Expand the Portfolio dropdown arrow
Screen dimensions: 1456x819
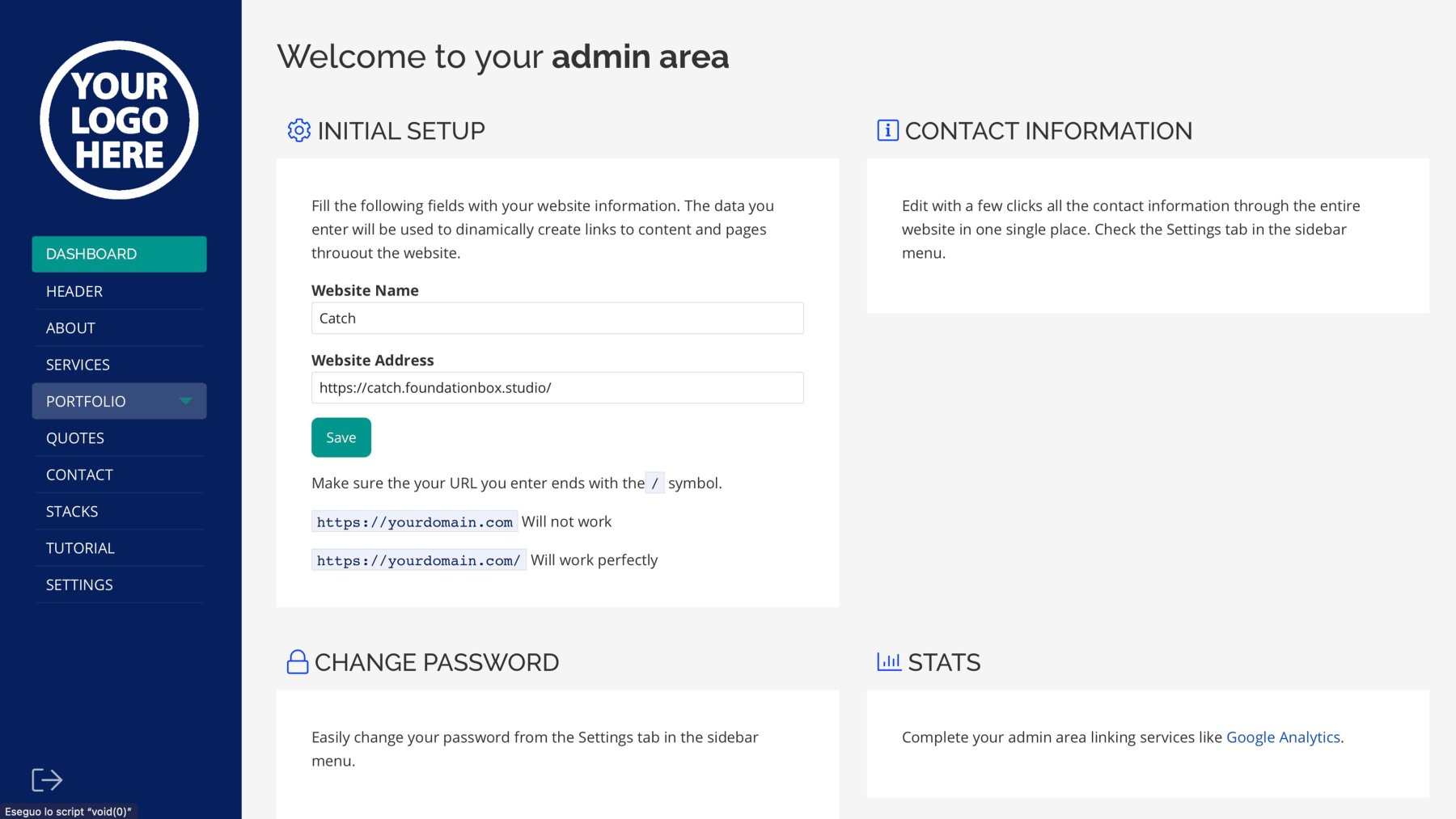(186, 401)
